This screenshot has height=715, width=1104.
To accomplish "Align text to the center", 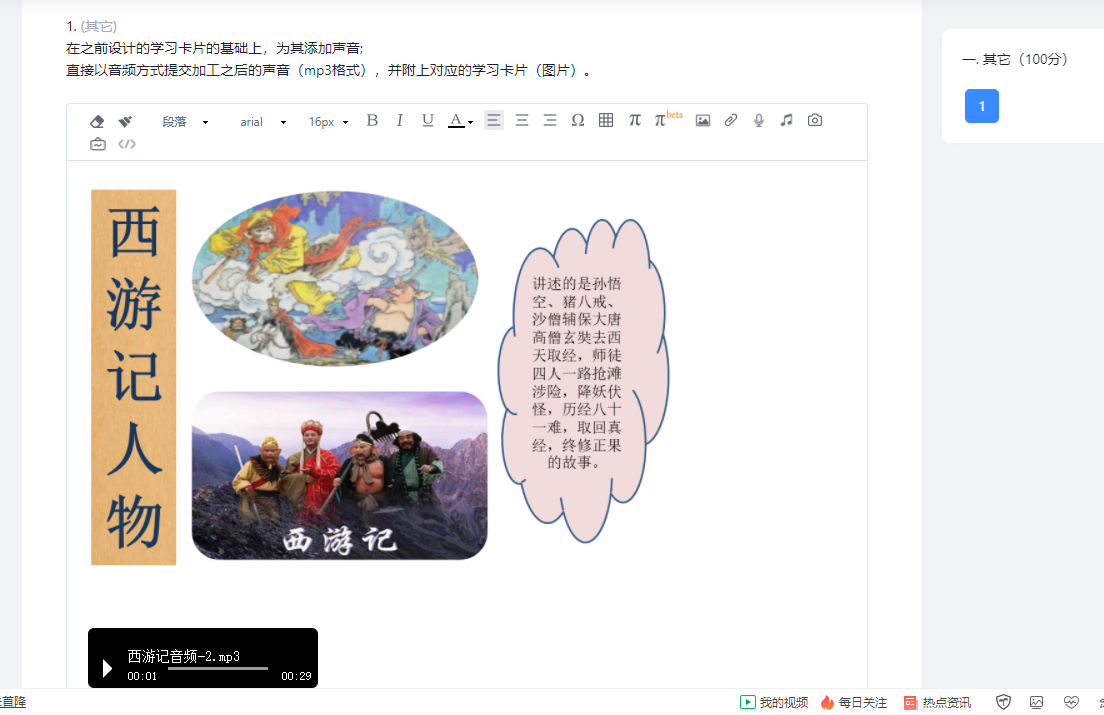I will coord(522,120).
